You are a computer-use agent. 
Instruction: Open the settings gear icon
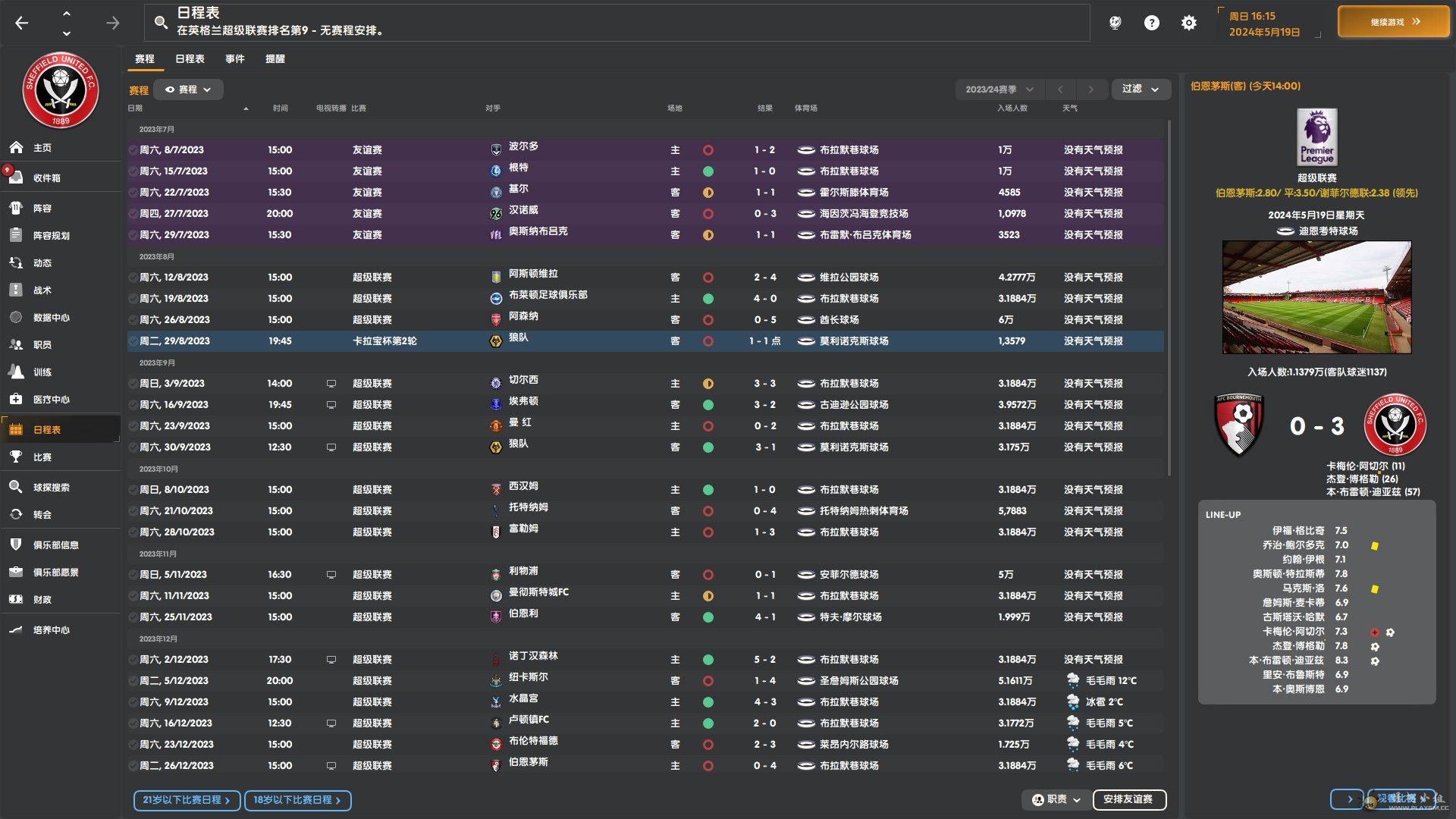click(x=1189, y=23)
